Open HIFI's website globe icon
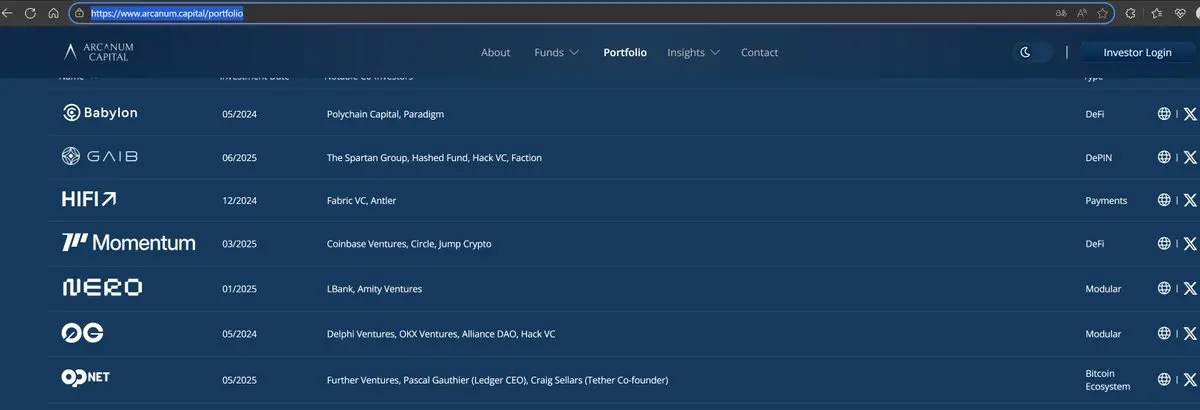Screen dimensions: 1200x410 [1164, 200]
